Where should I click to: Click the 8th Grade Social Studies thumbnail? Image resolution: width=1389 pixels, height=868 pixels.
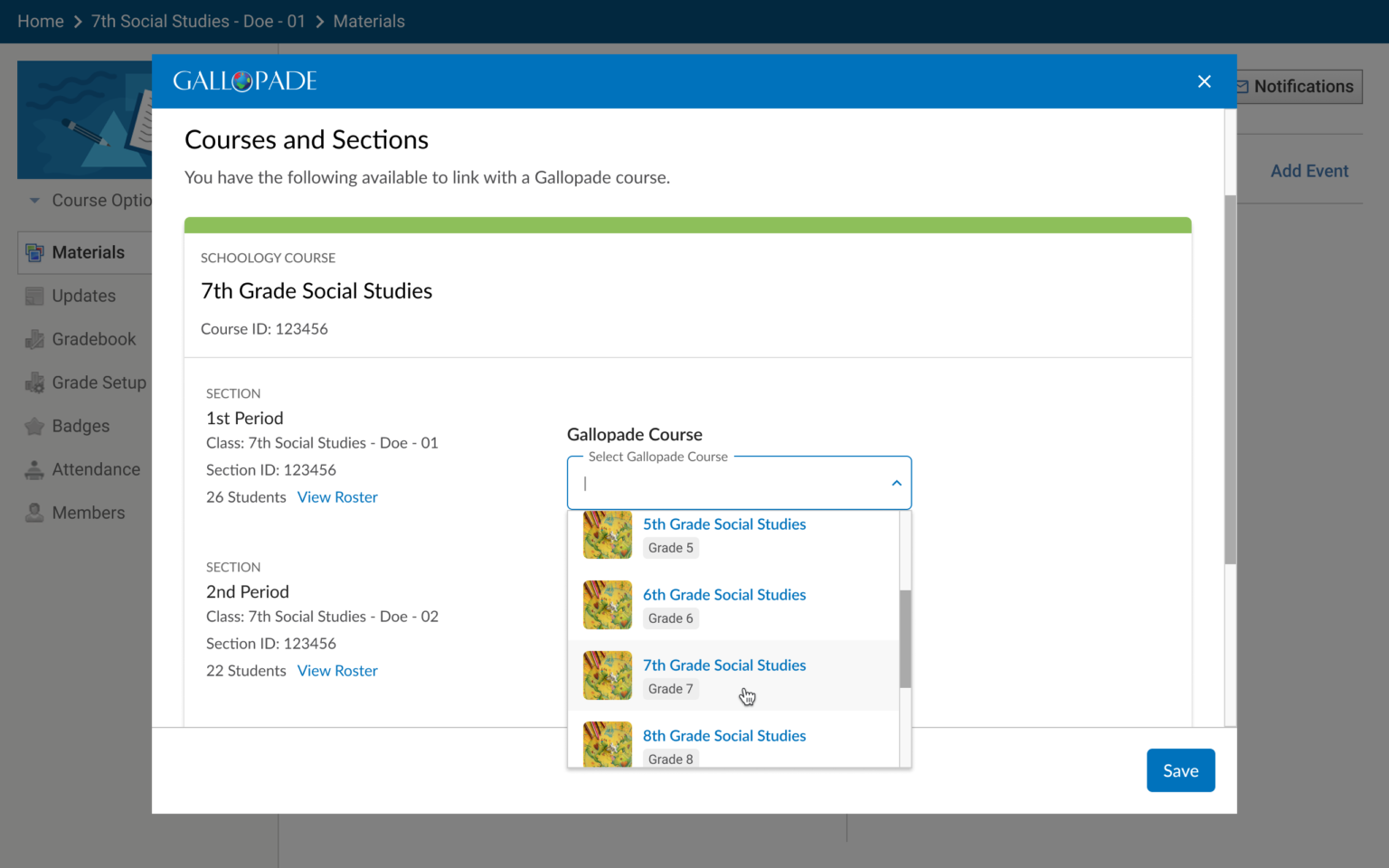click(608, 744)
